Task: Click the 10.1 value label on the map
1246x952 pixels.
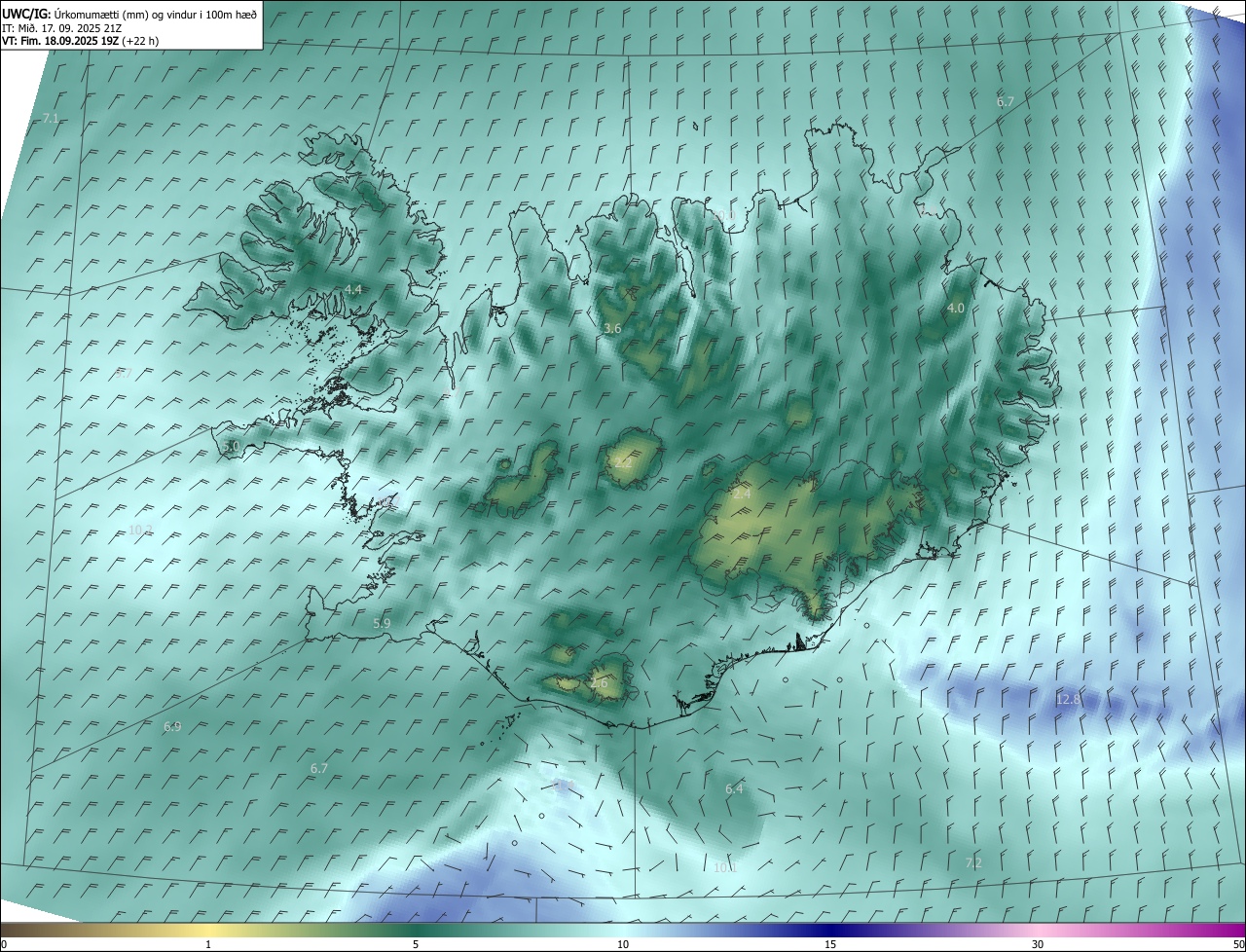Action: [x=725, y=867]
